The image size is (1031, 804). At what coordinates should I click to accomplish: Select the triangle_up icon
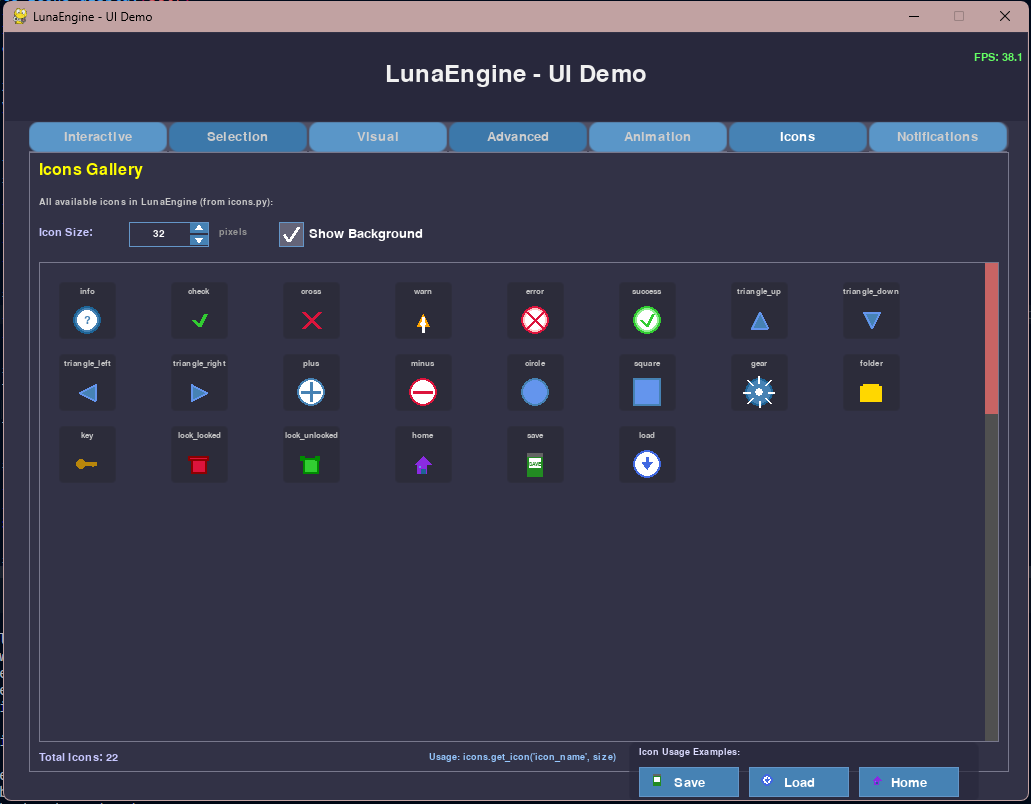pos(759,320)
